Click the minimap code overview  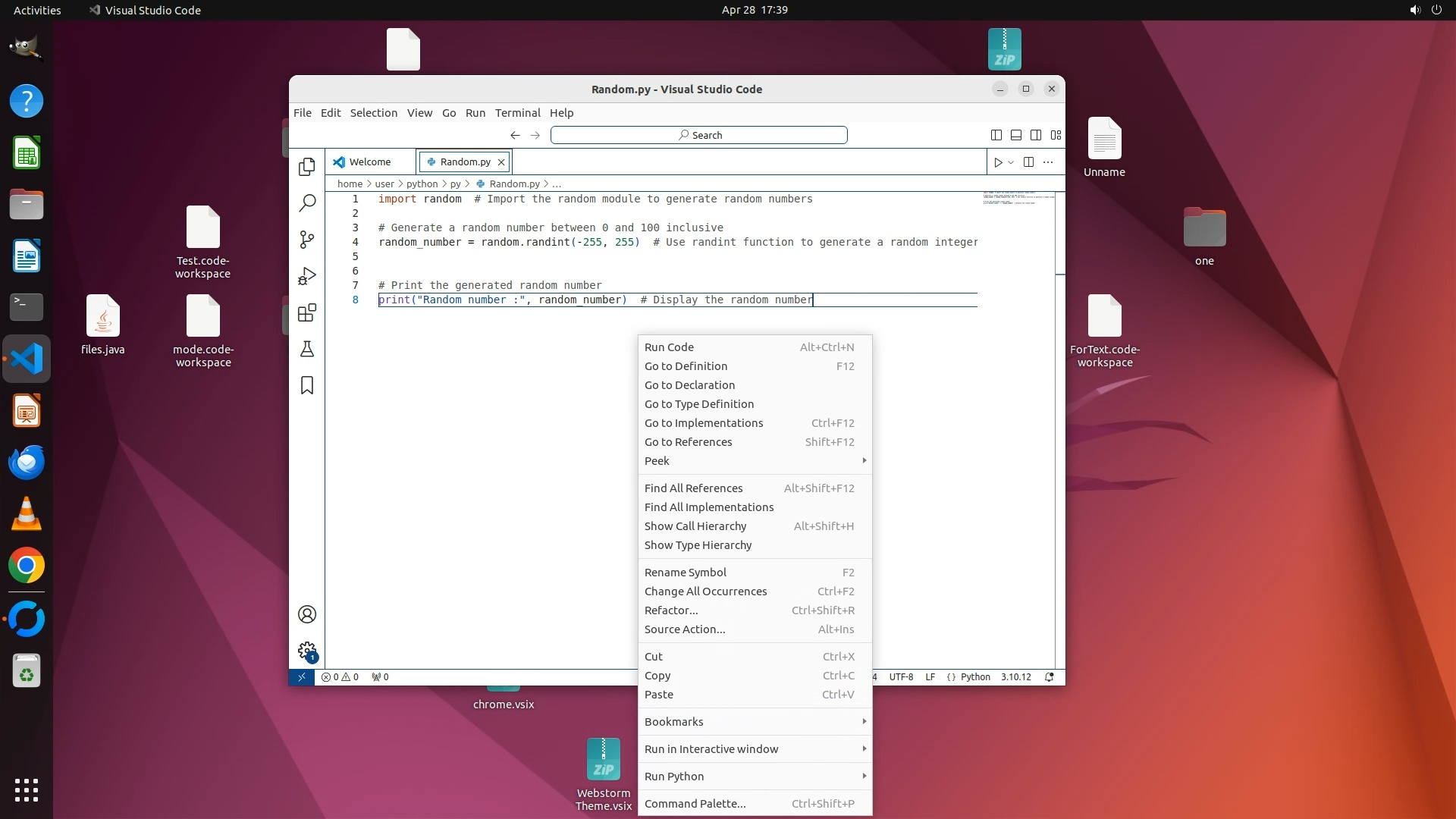[x=1018, y=199]
